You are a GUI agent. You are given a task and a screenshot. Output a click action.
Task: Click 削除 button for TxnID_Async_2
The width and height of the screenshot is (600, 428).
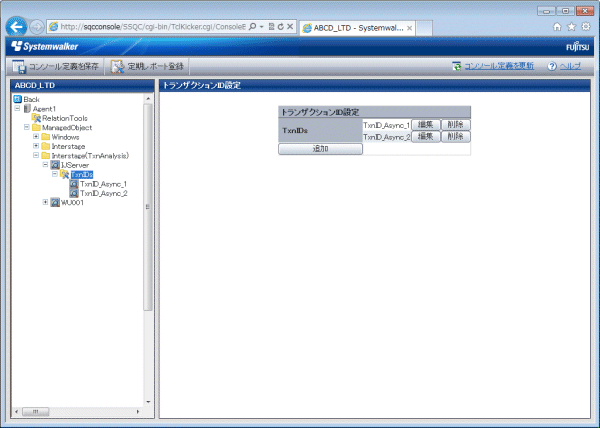point(455,137)
